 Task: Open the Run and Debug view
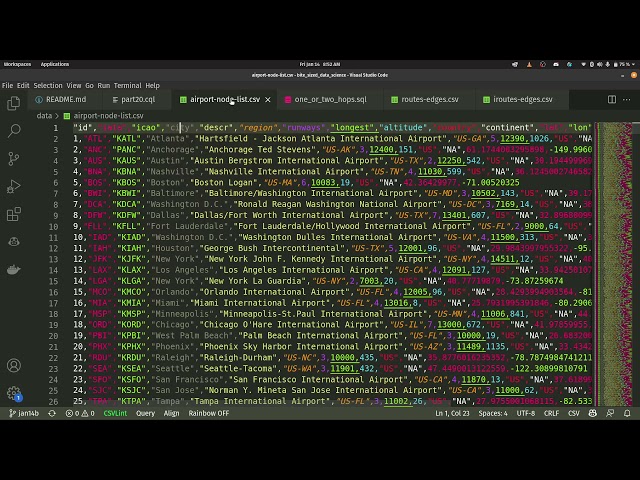pyautogui.click(x=14, y=186)
